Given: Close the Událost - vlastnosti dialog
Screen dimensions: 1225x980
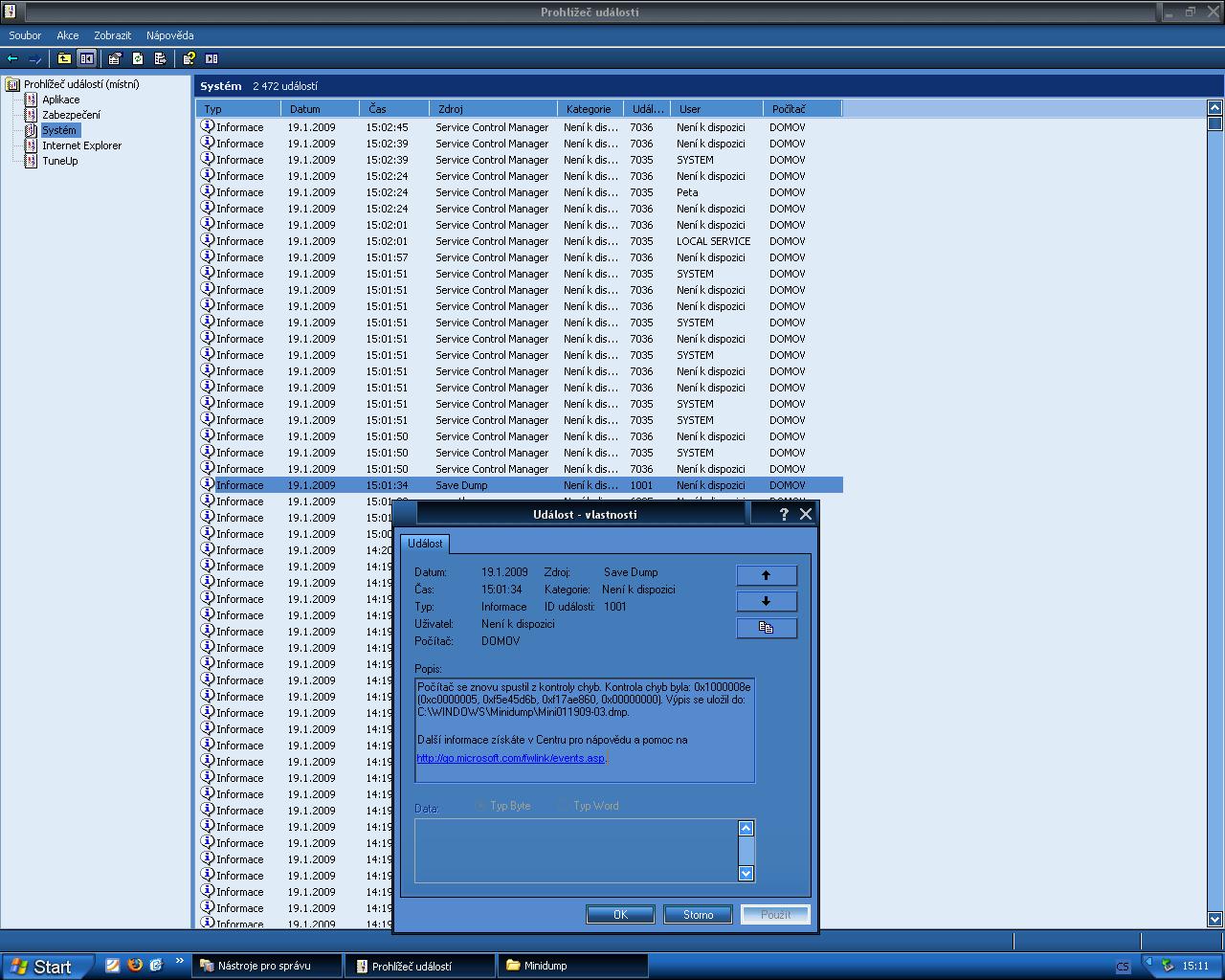Looking at the screenshot, I should [x=806, y=514].
